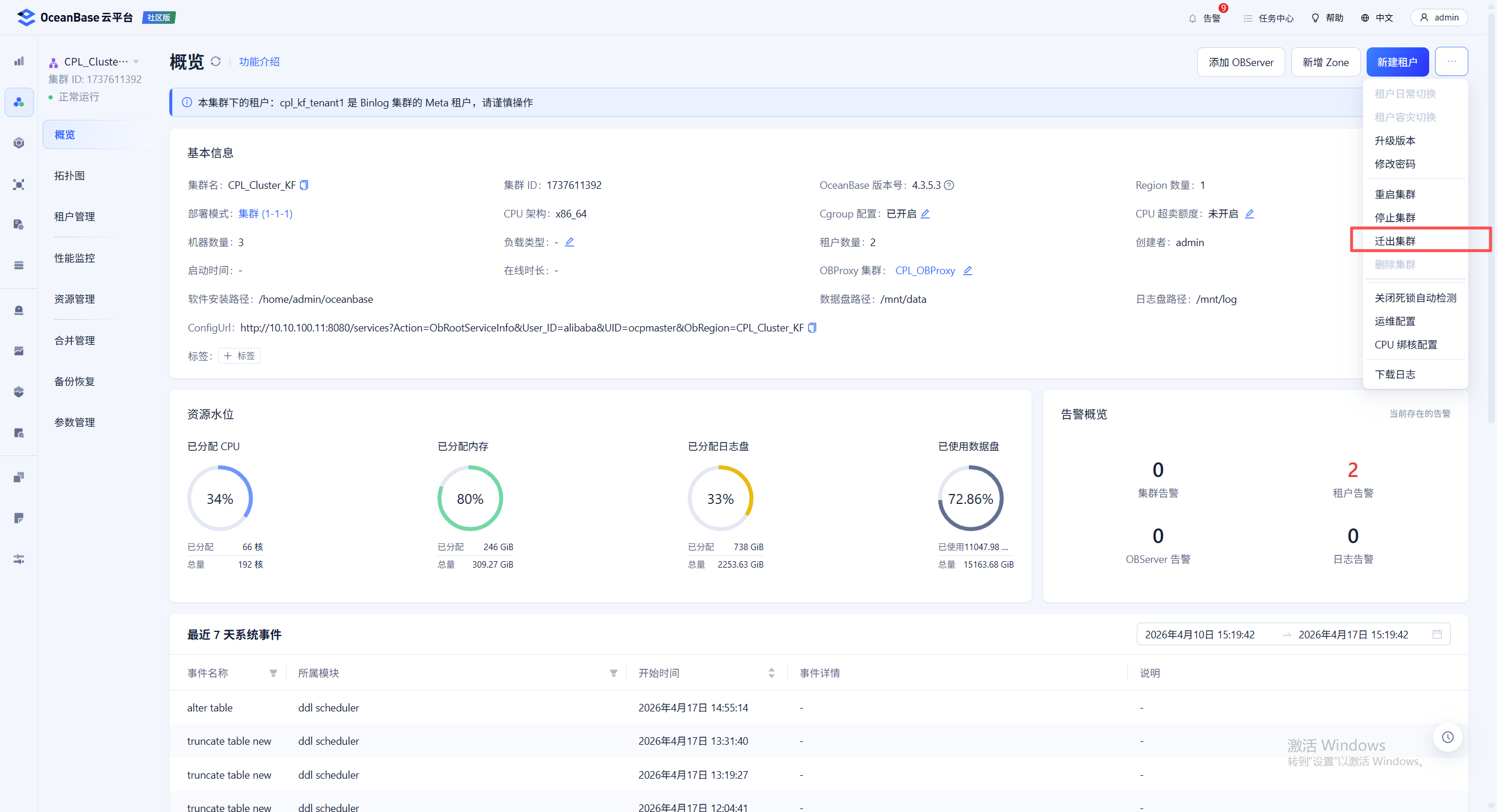Filter the 所属模块 column
Viewport: 1497px width, 812px height.
tap(613, 673)
